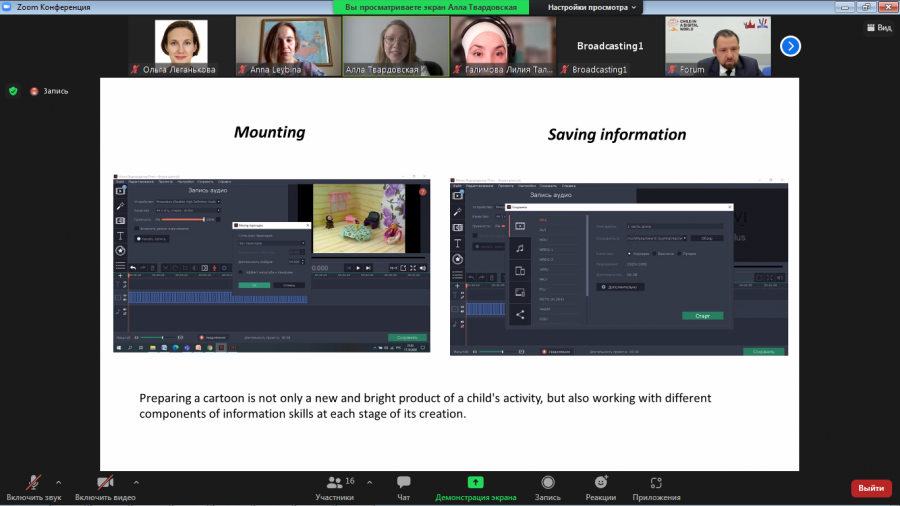
Task: Open the Вид view menu
Action: [x=879, y=28]
